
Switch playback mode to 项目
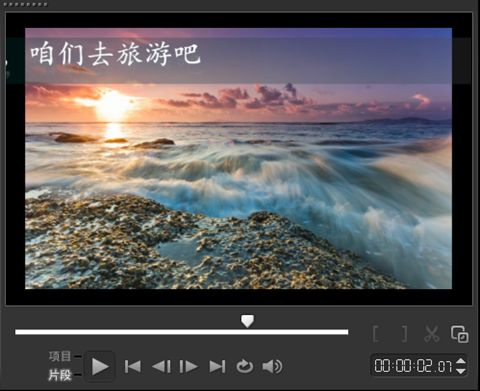pos(60,356)
